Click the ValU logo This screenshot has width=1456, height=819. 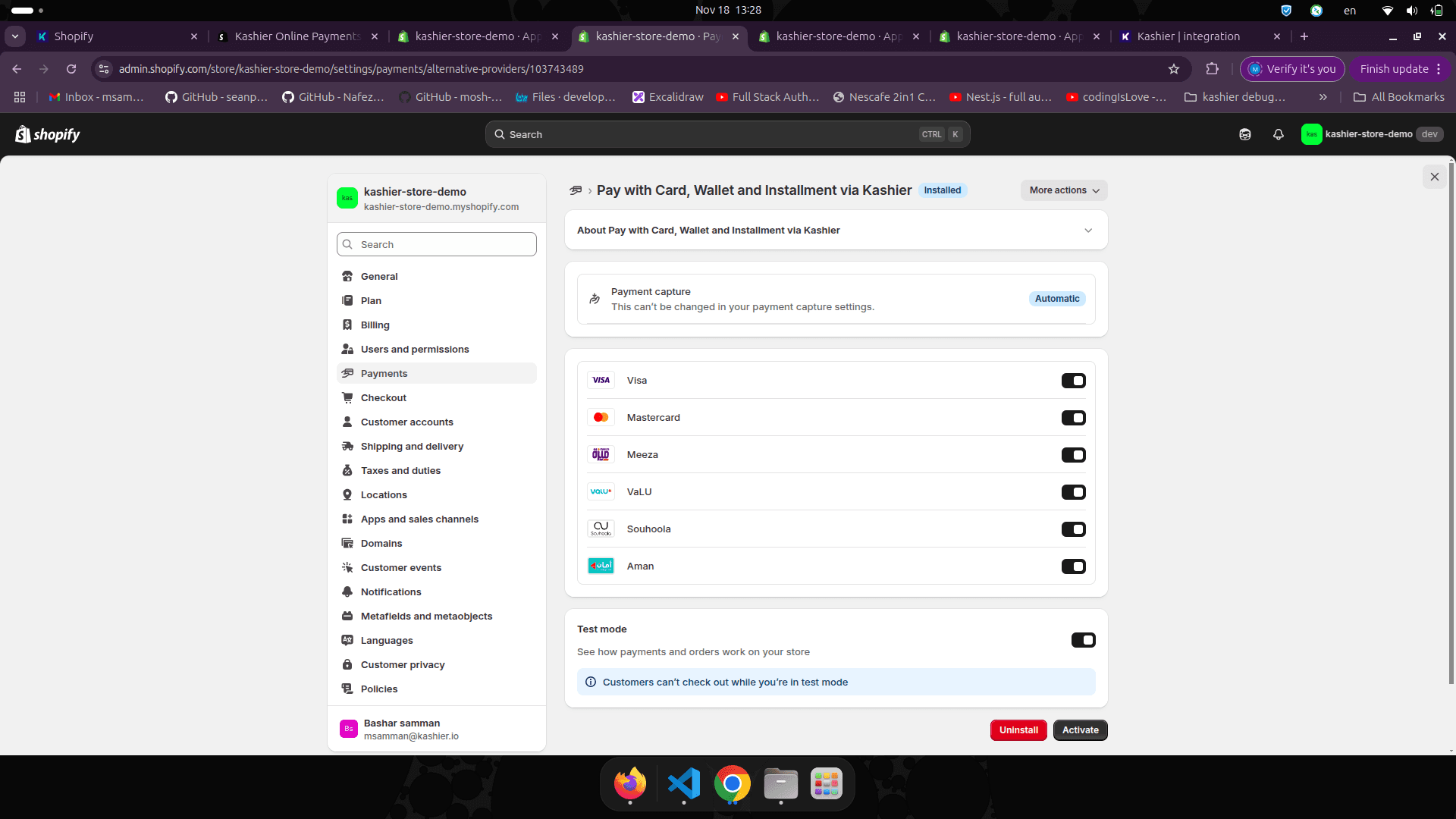coord(601,491)
